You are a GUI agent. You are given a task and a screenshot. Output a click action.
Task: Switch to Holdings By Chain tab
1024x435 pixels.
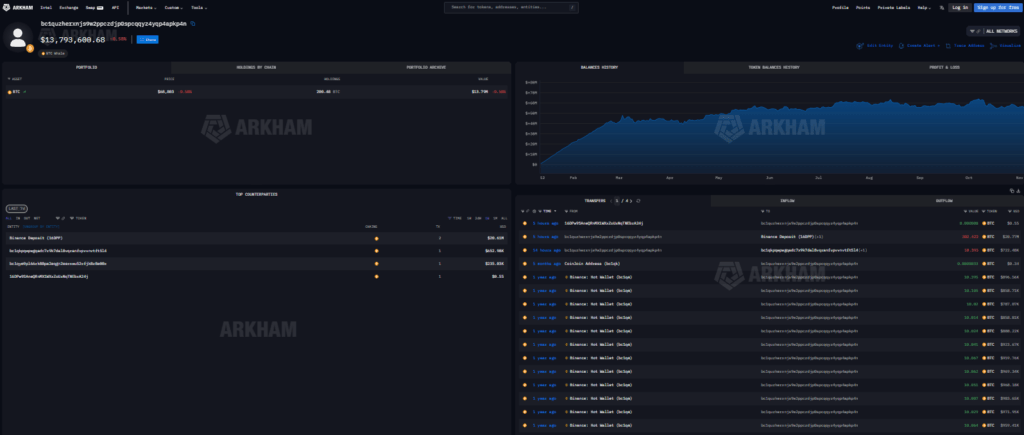[x=256, y=67]
